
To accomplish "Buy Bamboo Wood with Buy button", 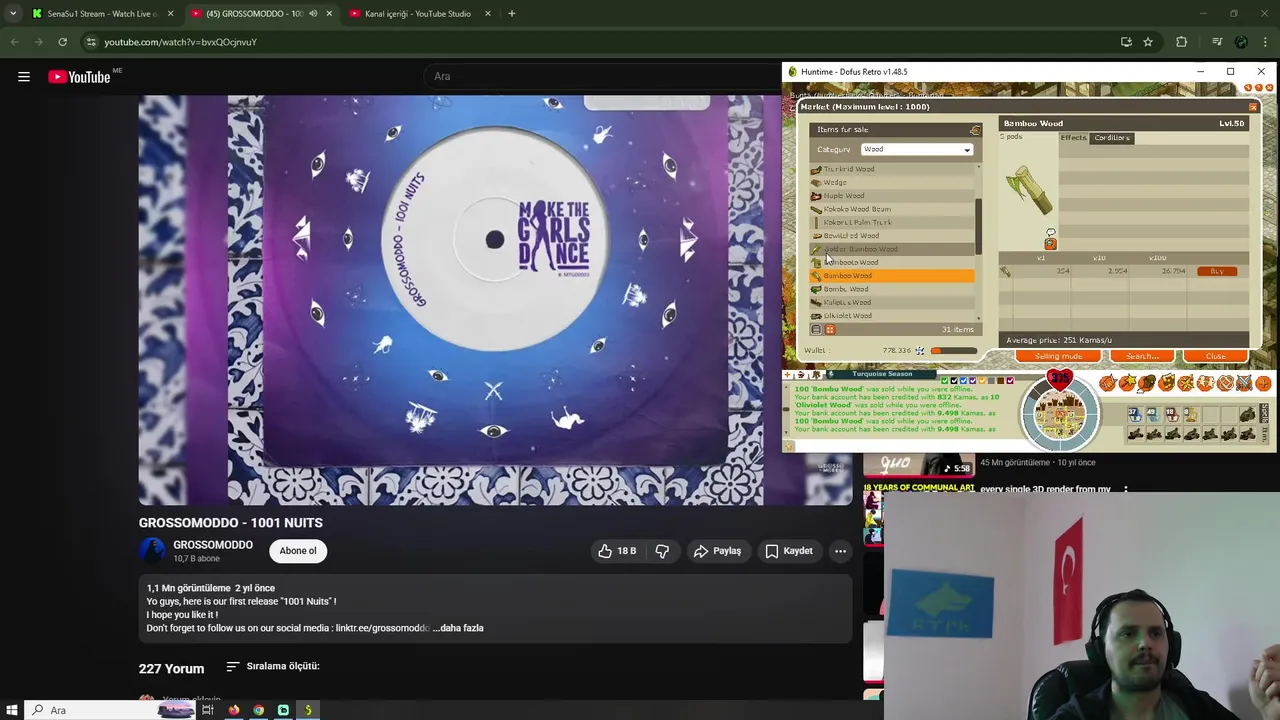I will [1217, 271].
